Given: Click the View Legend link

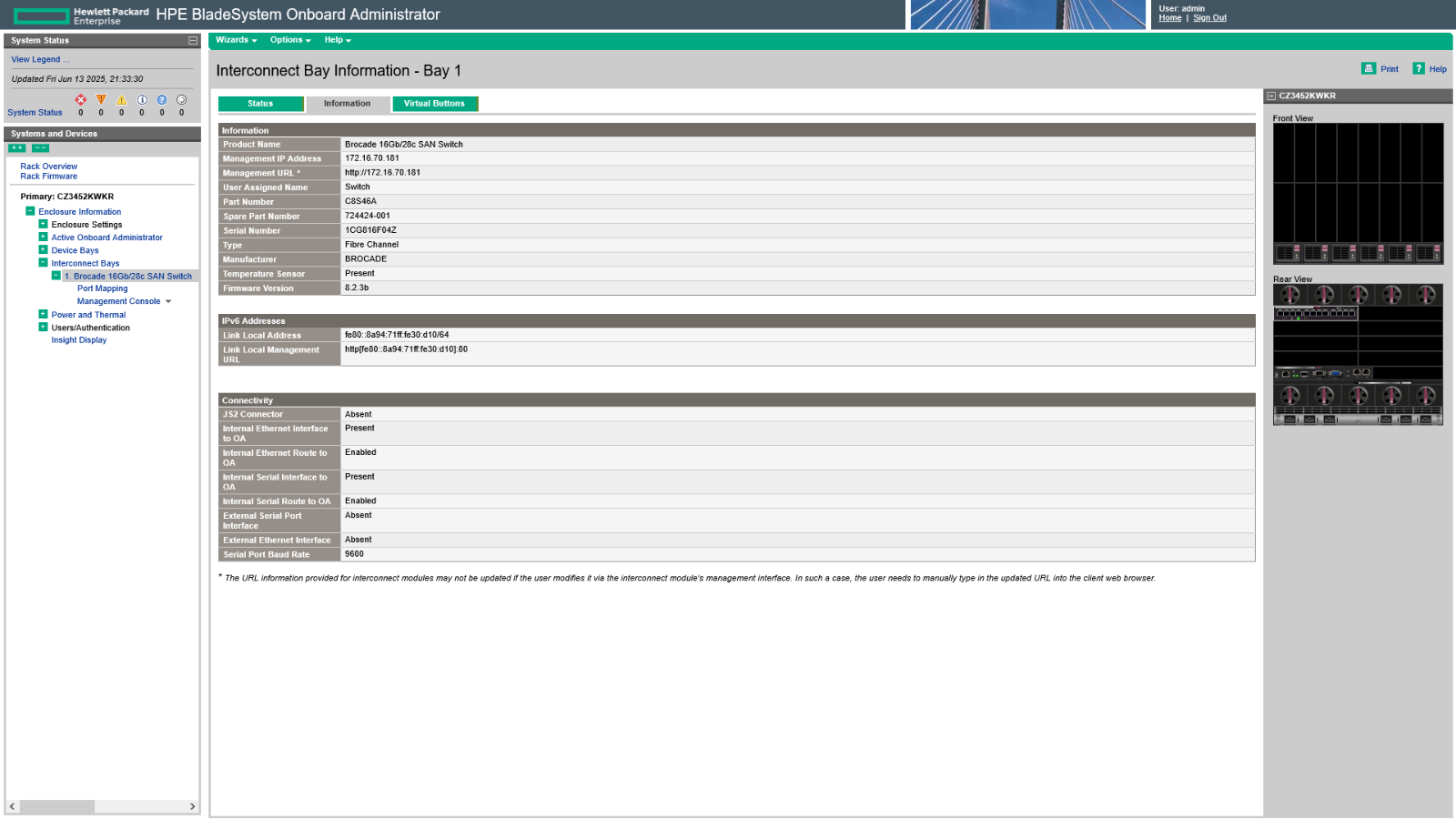Looking at the screenshot, I should 40,59.
